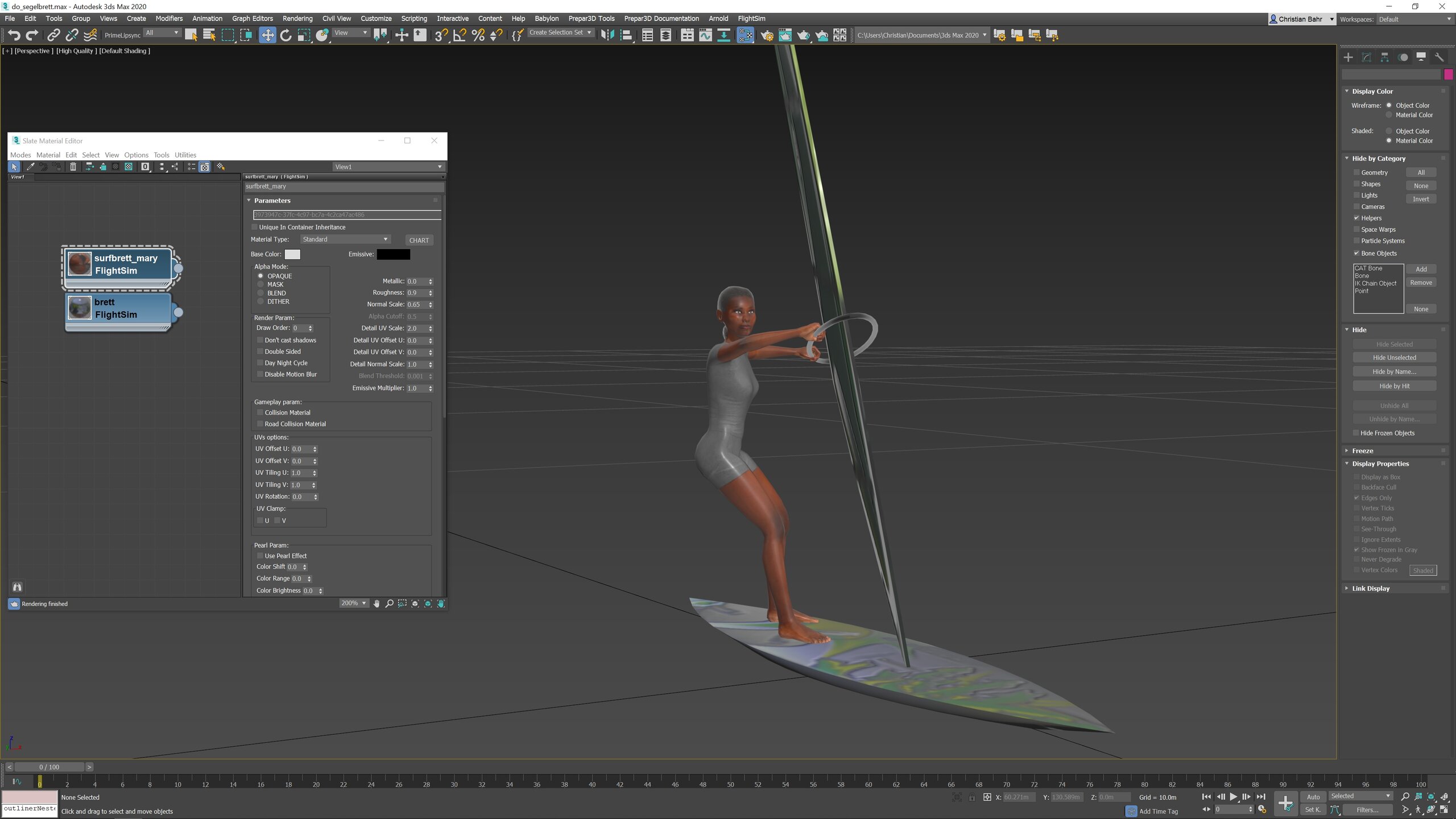
Task: Click the CHART button
Action: [419, 240]
